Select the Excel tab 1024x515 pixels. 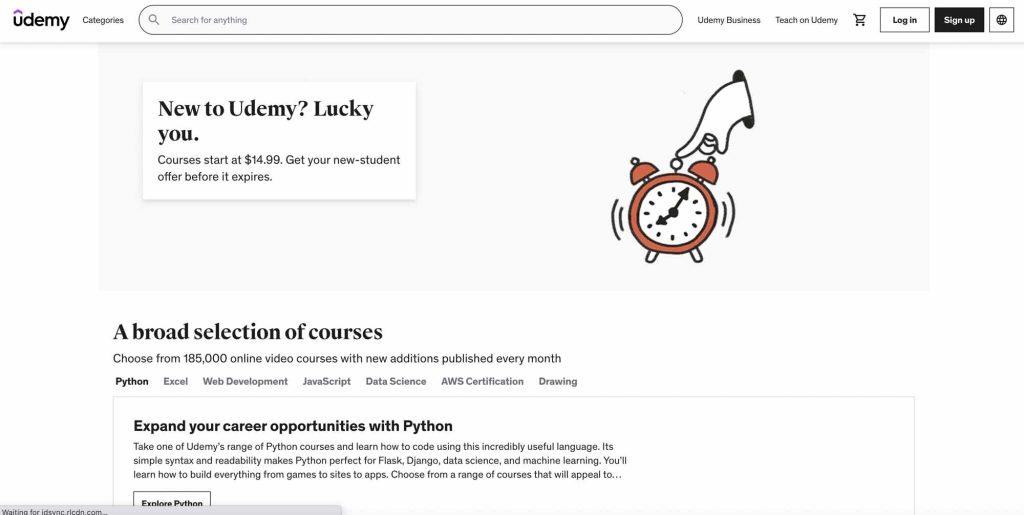coord(176,381)
